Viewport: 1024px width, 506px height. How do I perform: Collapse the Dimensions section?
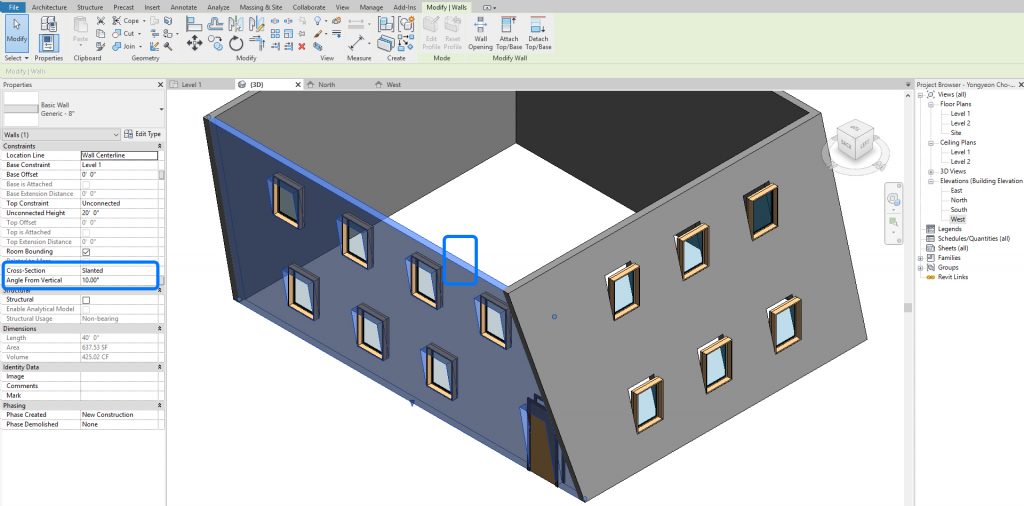[x=160, y=328]
